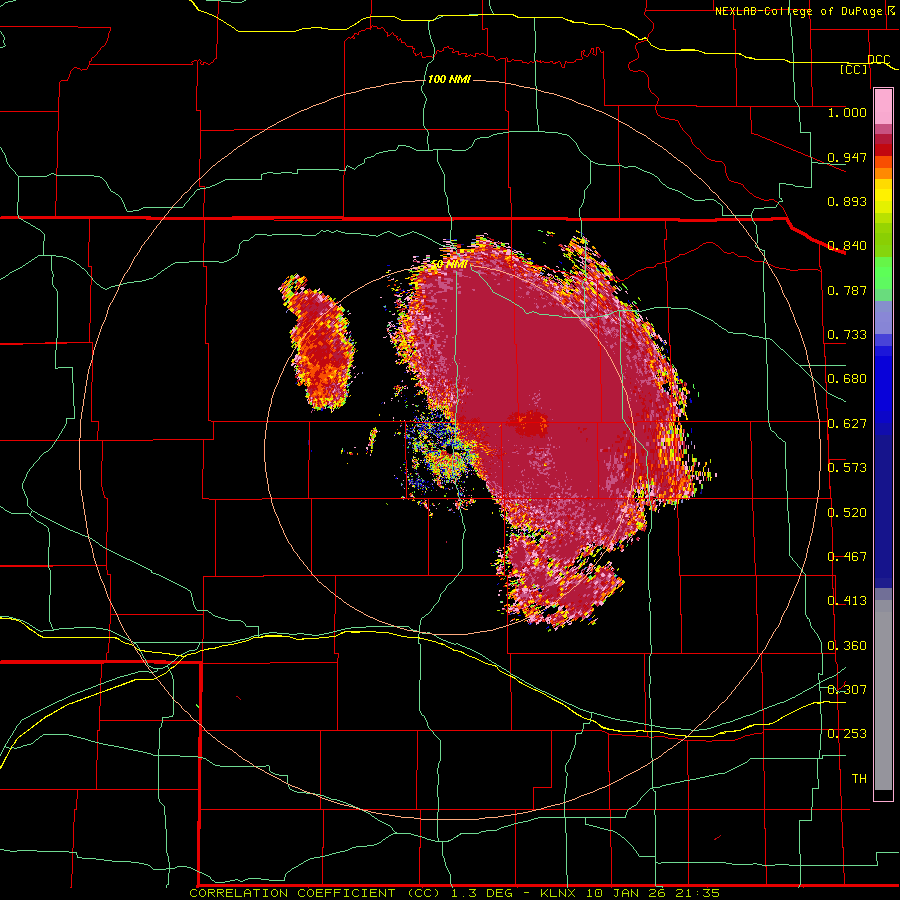
Task: Select the 0.253 scale value
Action: [847, 734]
